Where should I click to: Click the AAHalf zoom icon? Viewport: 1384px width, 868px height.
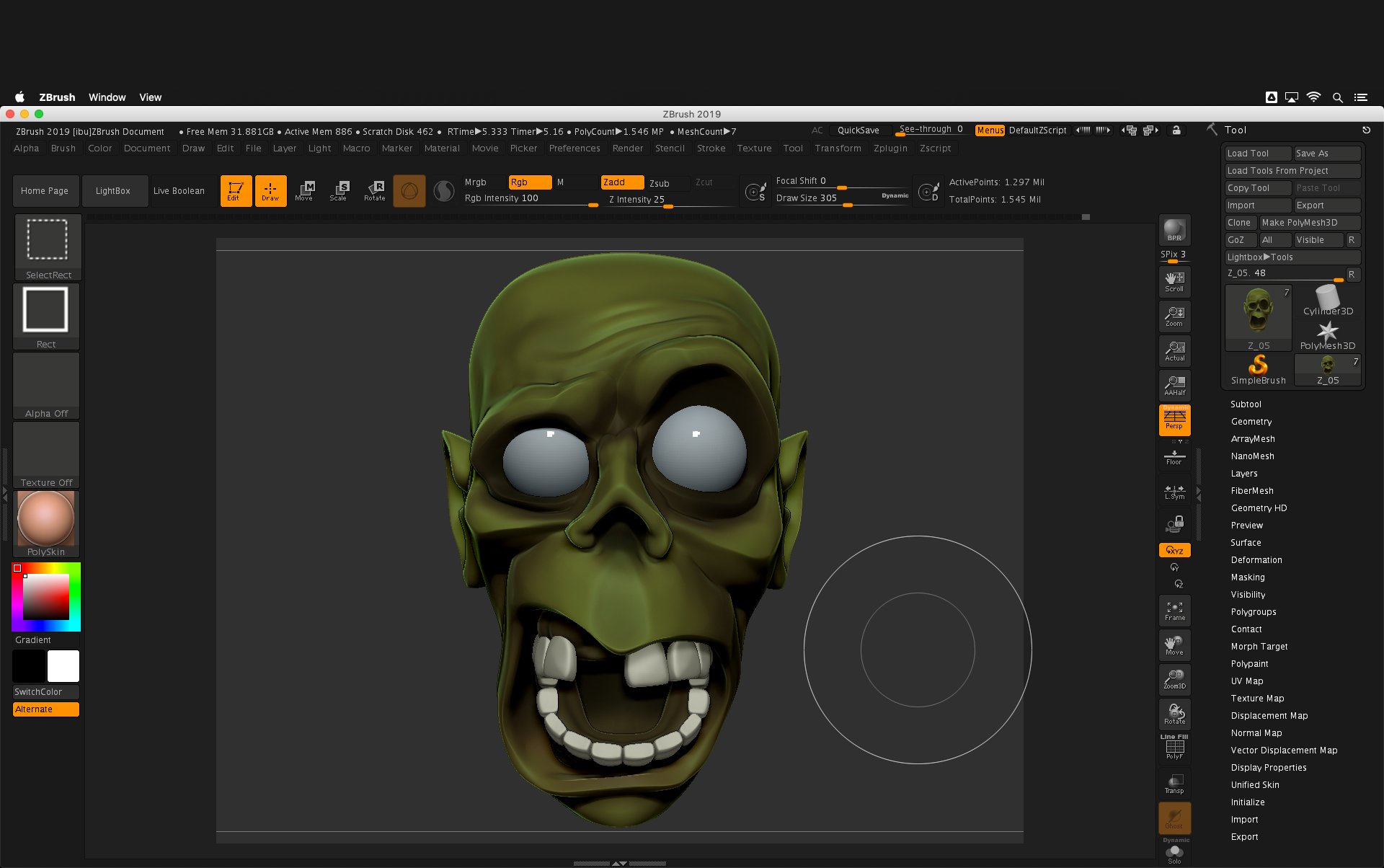pos(1174,386)
